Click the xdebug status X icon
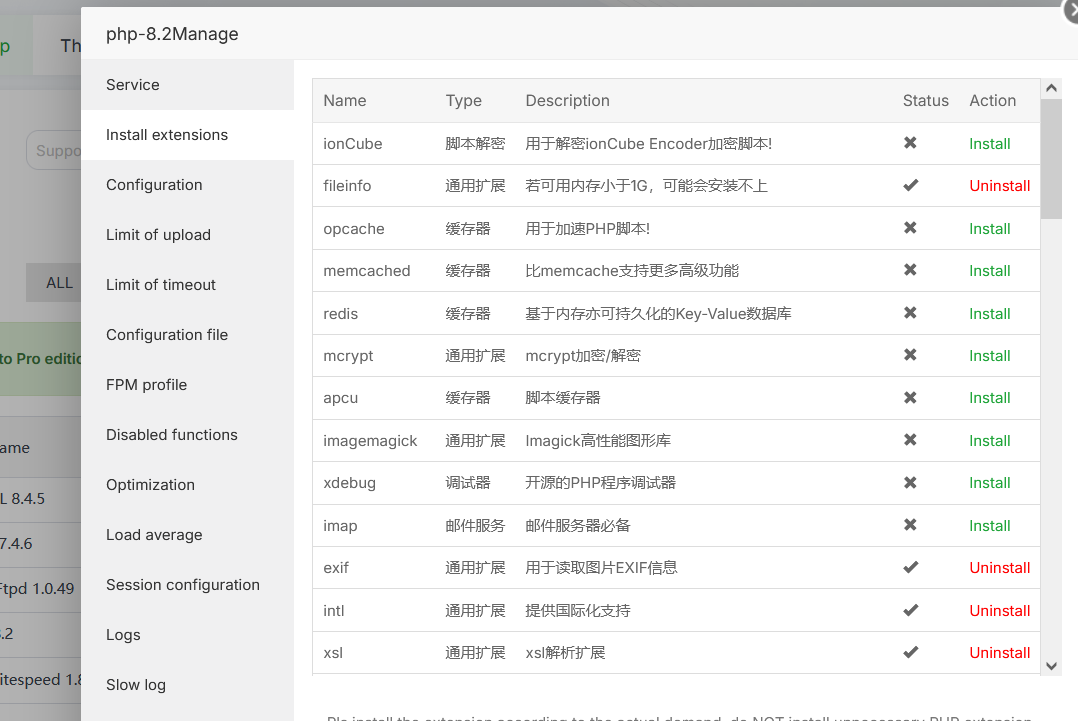Image resolution: width=1078 pixels, height=721 pixels. pos(910,482)
